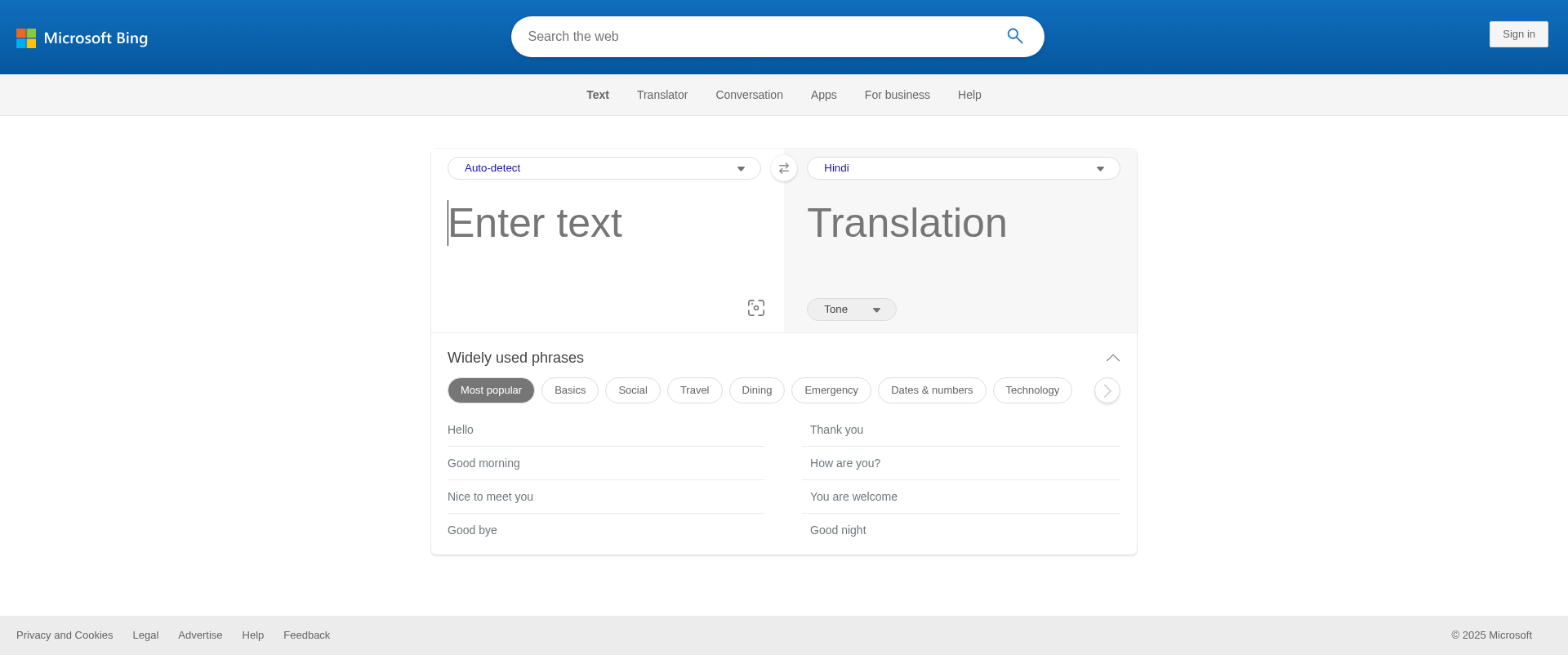Select the Social phrase category
This screenshot has height=655, width=1568.
pyautogui.click(x=633, y=390)
